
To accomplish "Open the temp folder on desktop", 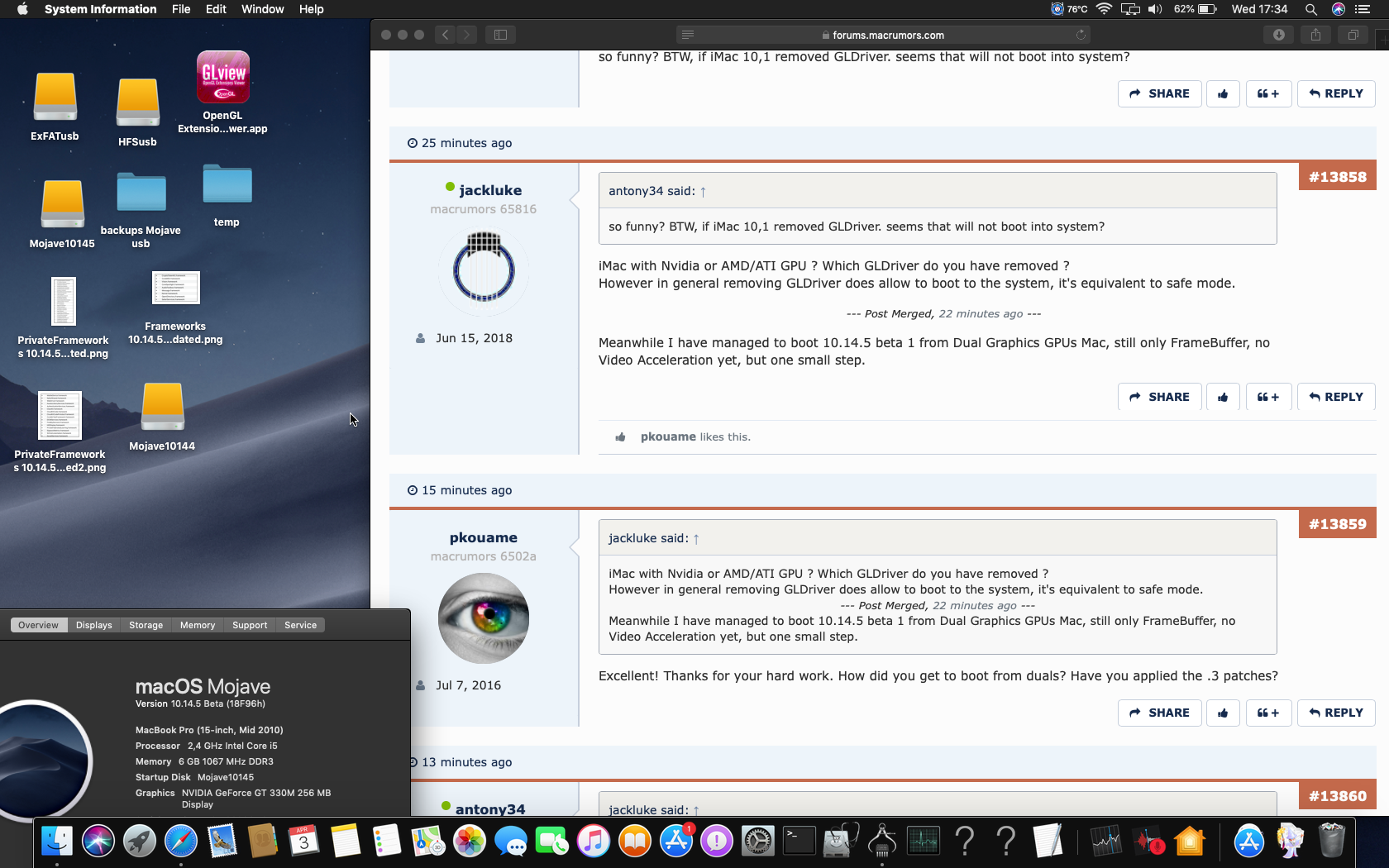I will (227, 184).
